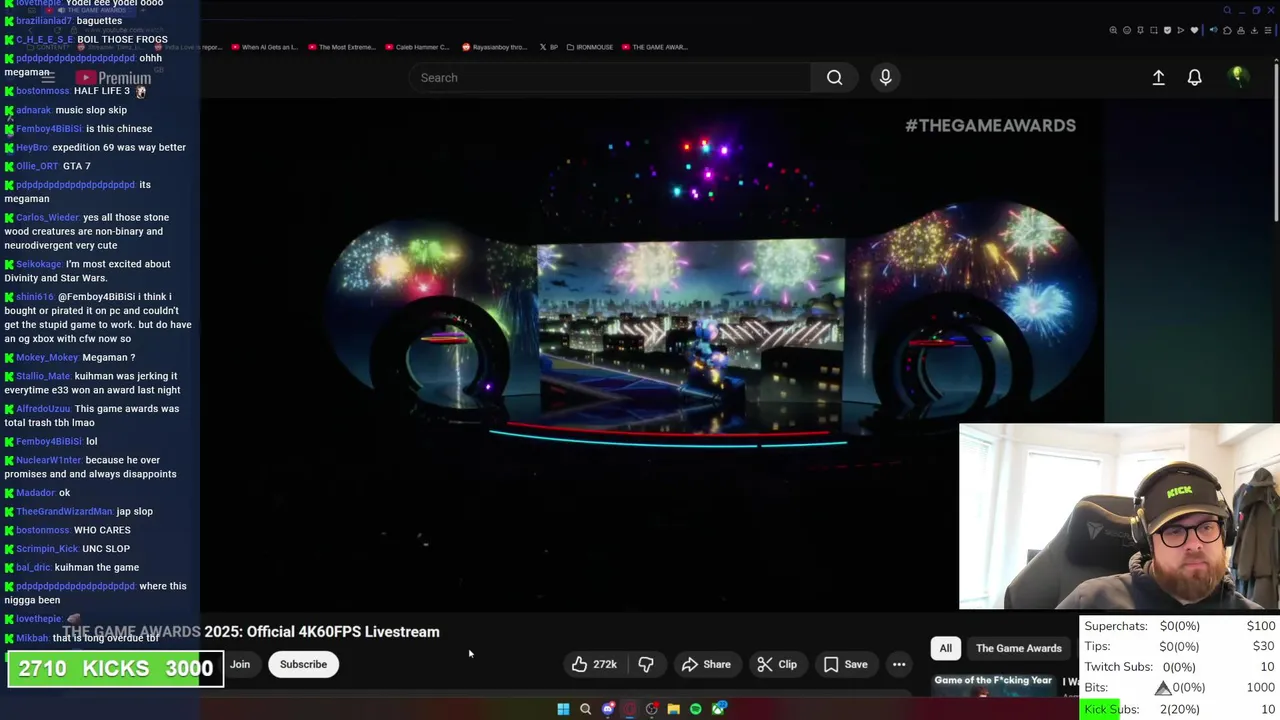Open the more actions three-dot button
The height and width of the screenshot is (720, 1280).
tap(899, 664)
